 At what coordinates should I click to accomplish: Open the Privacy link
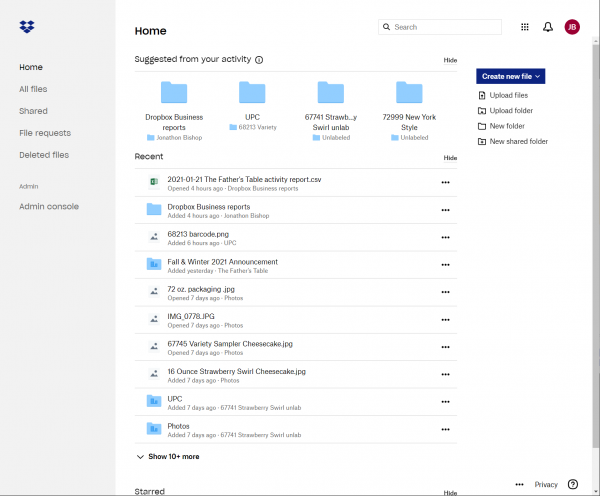tap(546, 484)
